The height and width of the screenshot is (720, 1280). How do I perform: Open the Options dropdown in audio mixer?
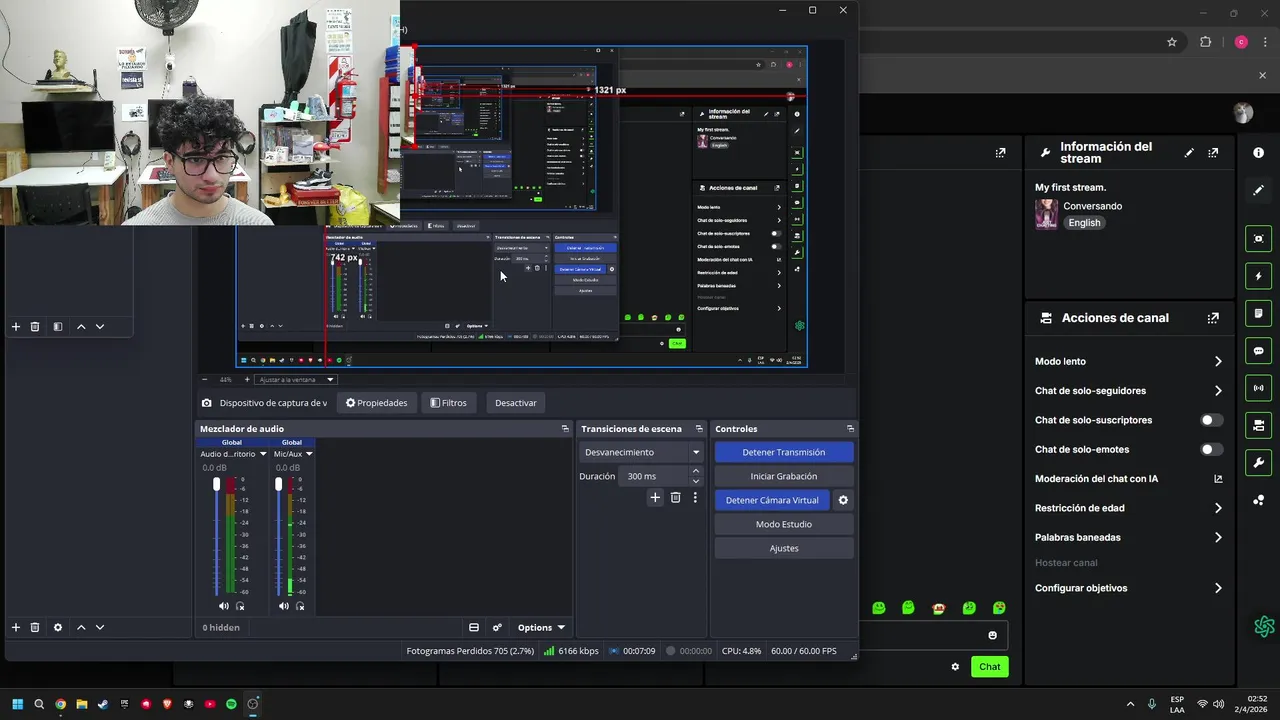[541, 627]
